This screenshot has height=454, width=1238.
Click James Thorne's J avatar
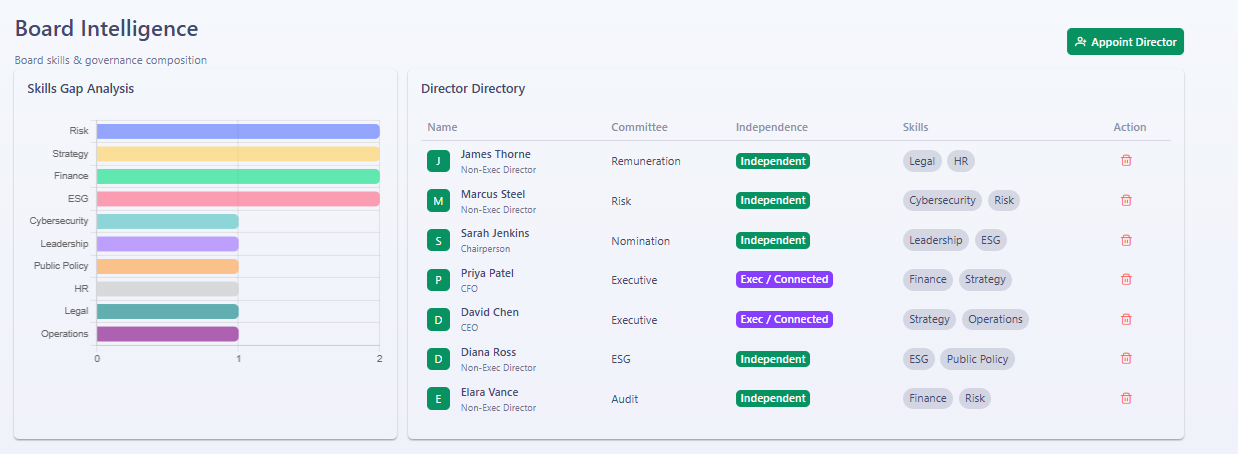438,161
